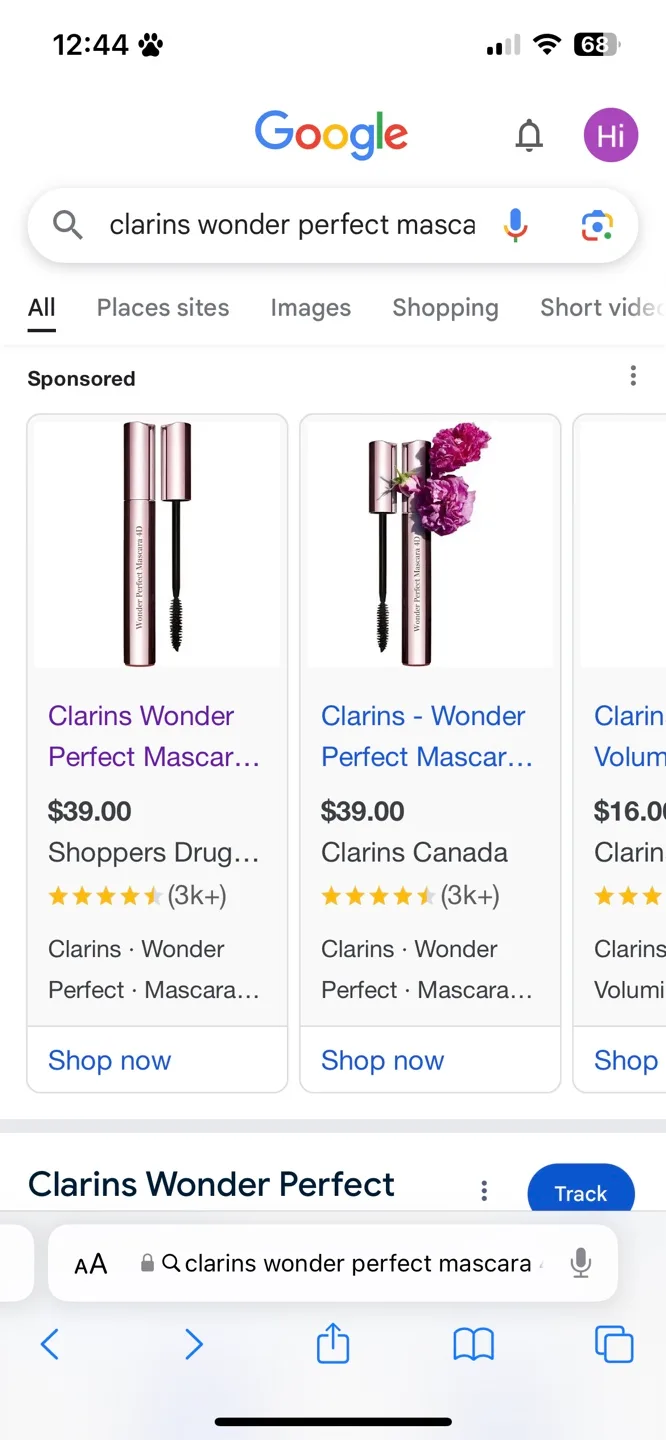
Task: Open Safari bookmarks
Action: pyautogui.click(x=473, y=1344)
